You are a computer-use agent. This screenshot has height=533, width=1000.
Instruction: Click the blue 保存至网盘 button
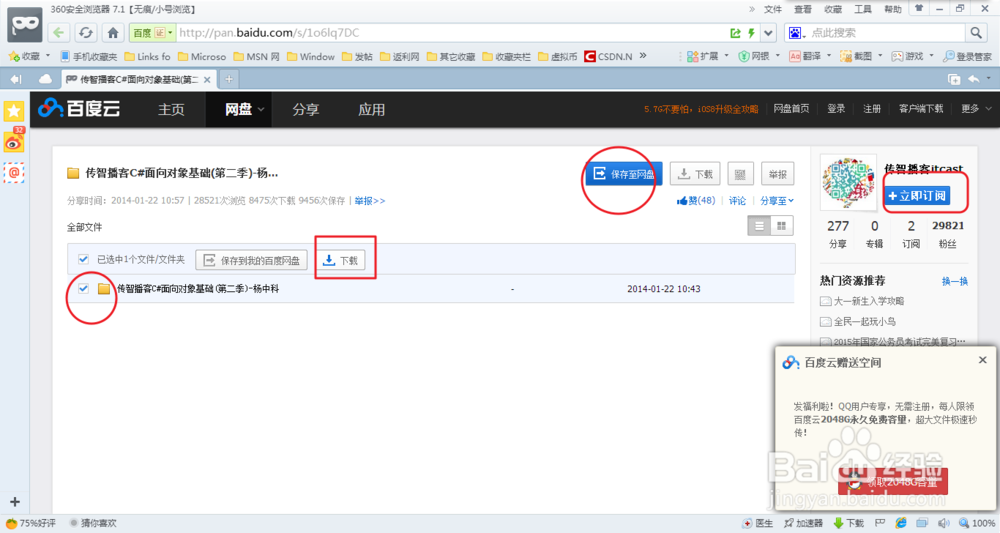pyautogui.click(x=624, y=173)
